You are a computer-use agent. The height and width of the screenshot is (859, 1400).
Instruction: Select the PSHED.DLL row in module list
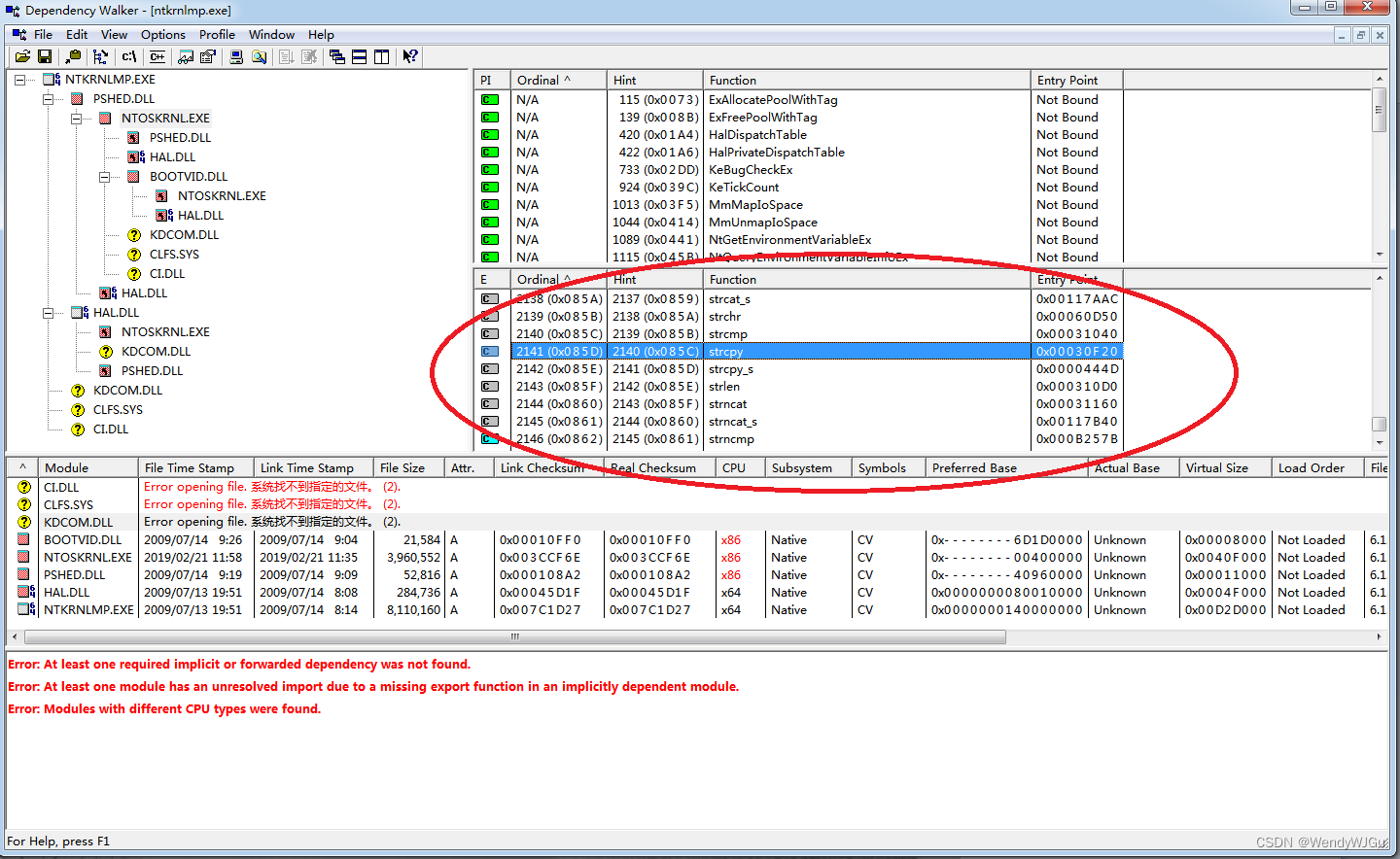click(x=698, y=575)
